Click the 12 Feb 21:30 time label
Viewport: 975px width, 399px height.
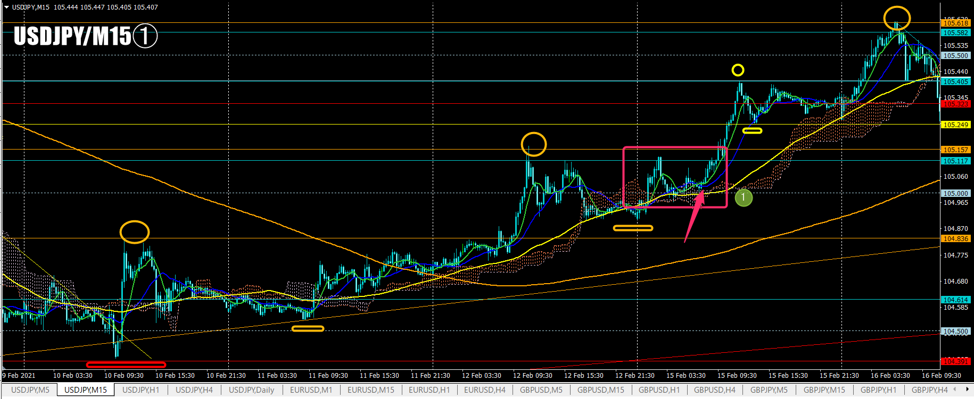click(635, 376)
